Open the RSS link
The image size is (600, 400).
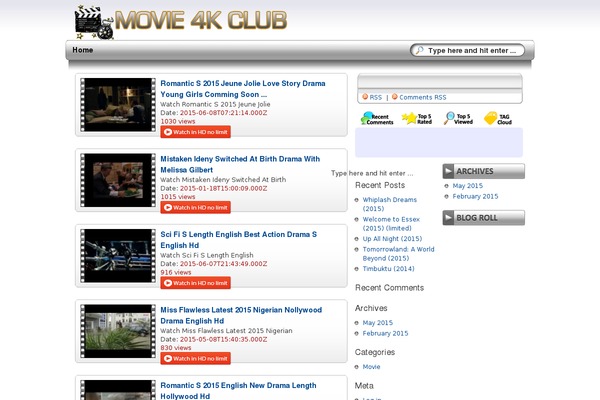pyautogui.click(x=376, y=97)
